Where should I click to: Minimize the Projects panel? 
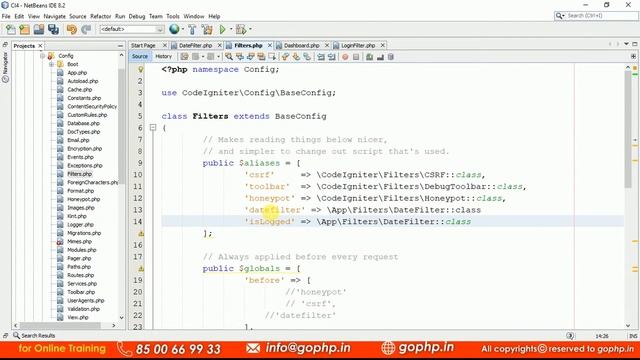(x=120, y=46)
